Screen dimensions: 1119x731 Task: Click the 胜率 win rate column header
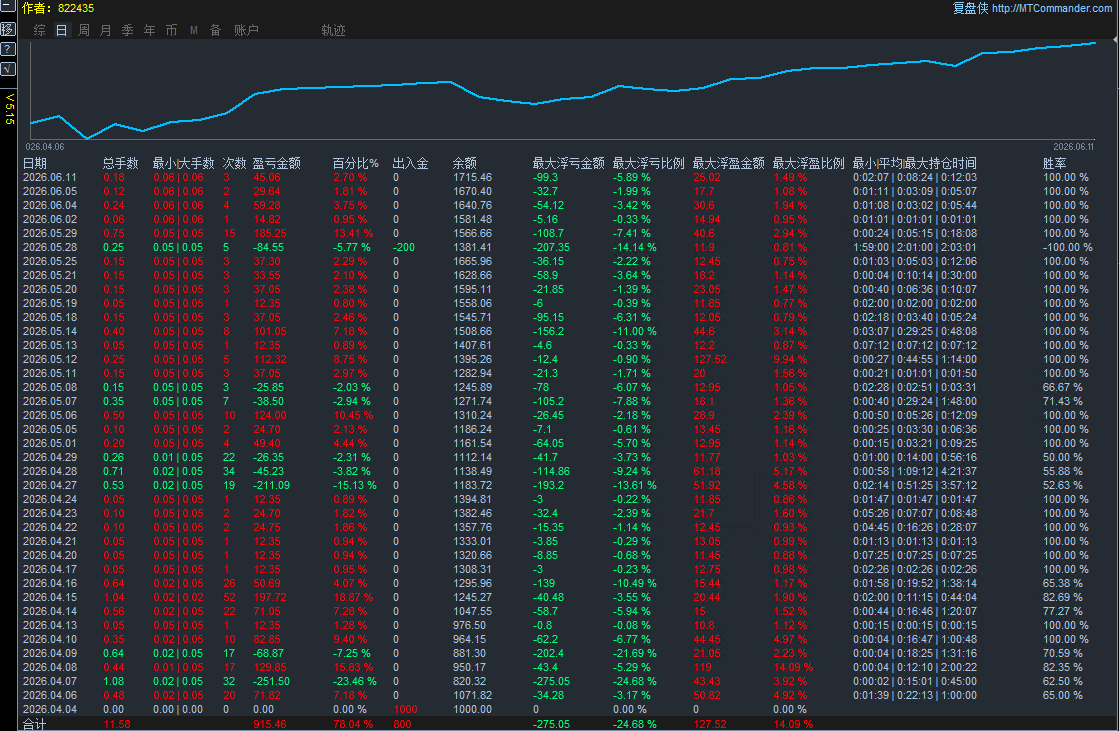[1055, 163]
